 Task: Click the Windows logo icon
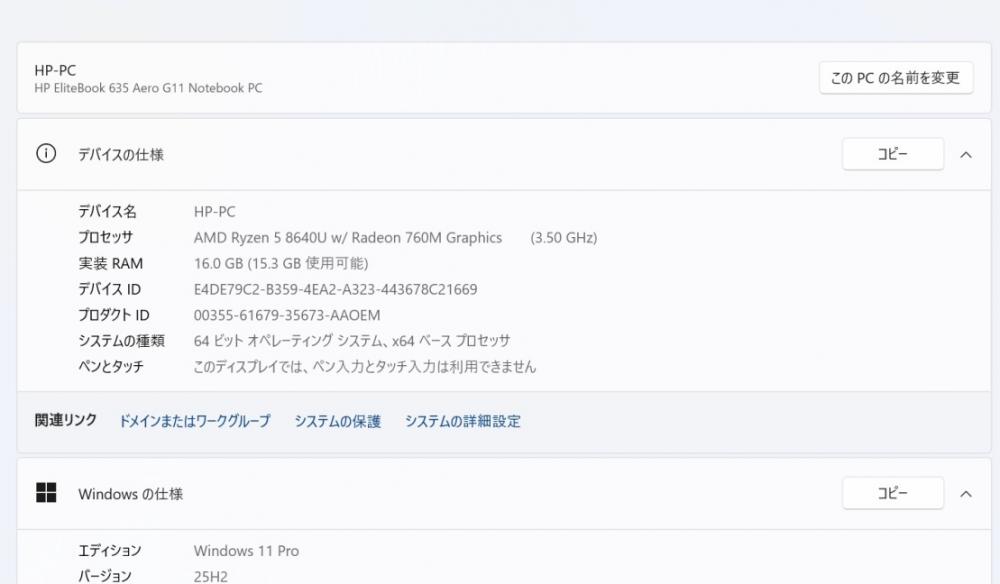click(x=46, y=493)
